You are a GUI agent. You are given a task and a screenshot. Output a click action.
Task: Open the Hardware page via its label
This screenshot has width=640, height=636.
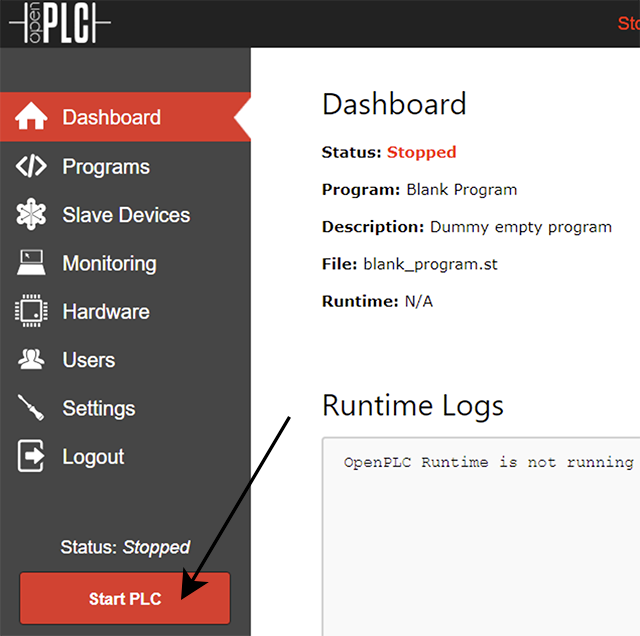tap(106, 311)
